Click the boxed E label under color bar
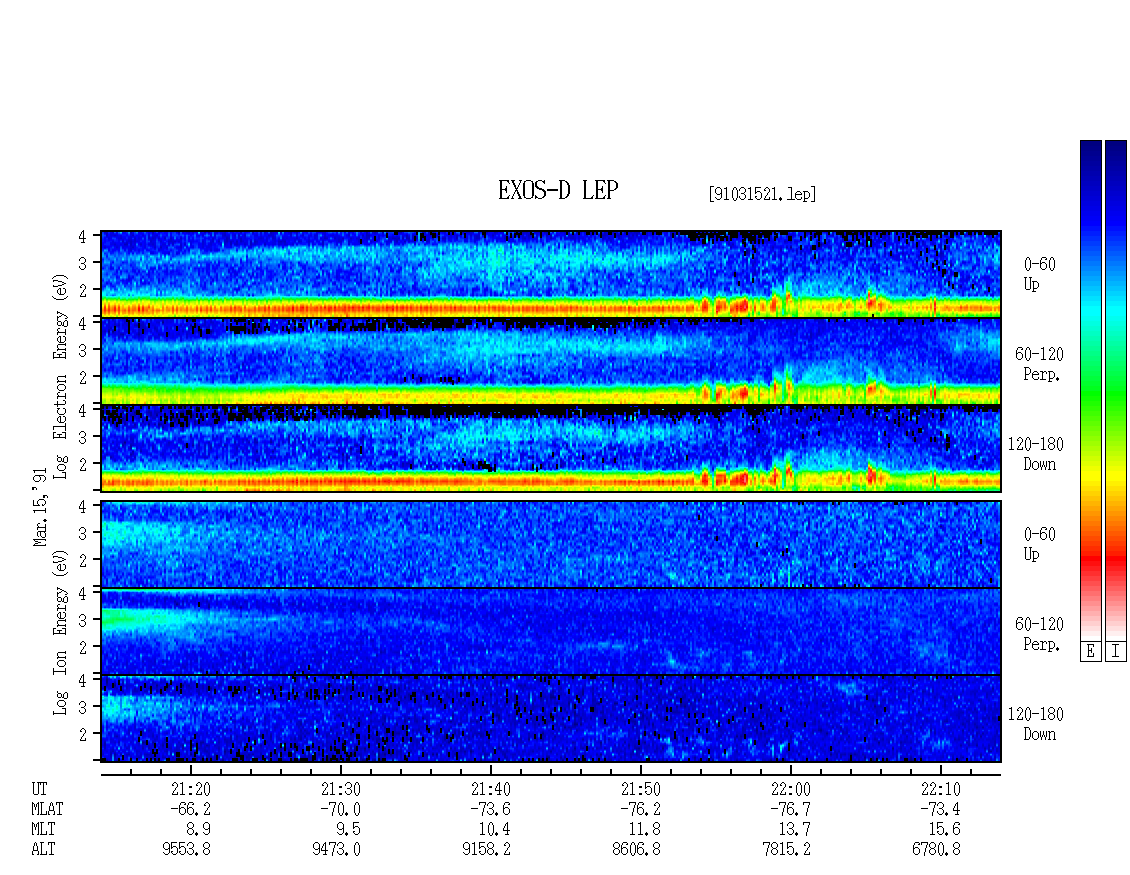Viewport: 1130px width, 875px height. (1090, 652)
